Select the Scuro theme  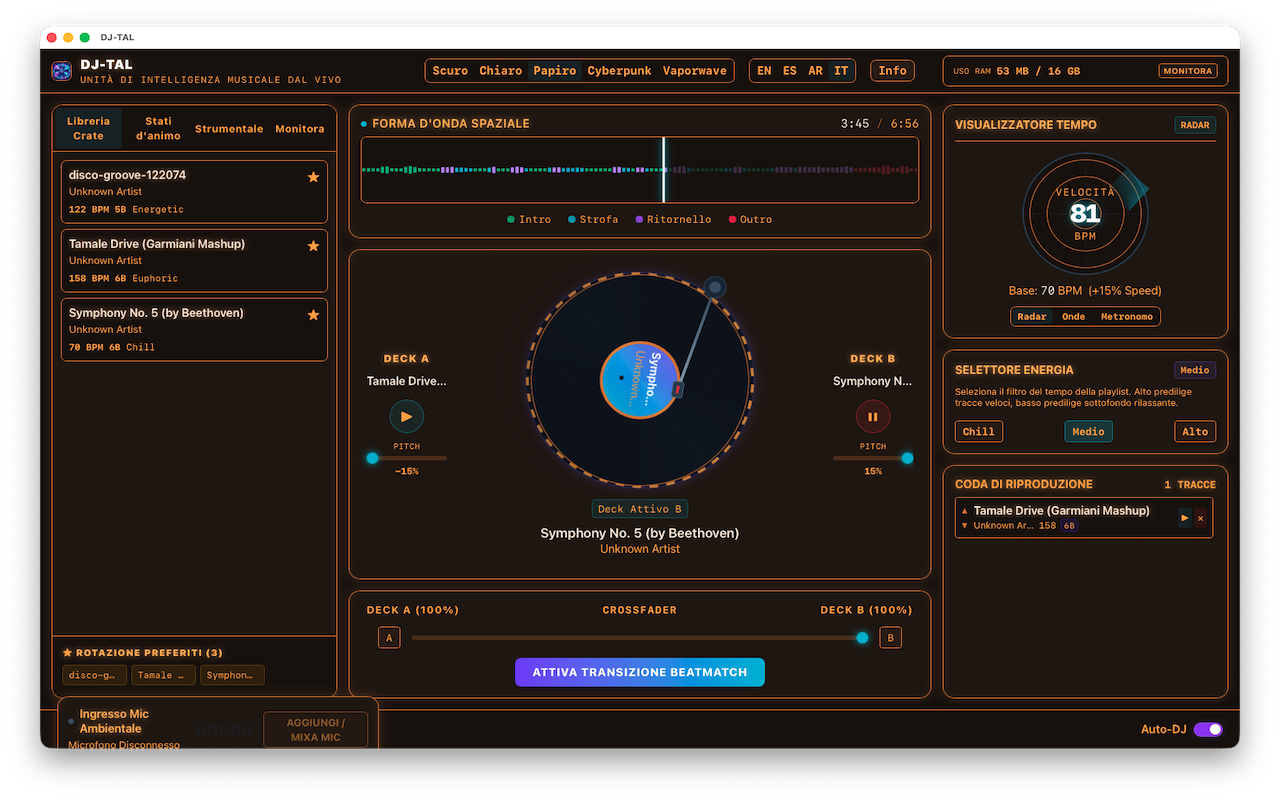pos(450,71)
